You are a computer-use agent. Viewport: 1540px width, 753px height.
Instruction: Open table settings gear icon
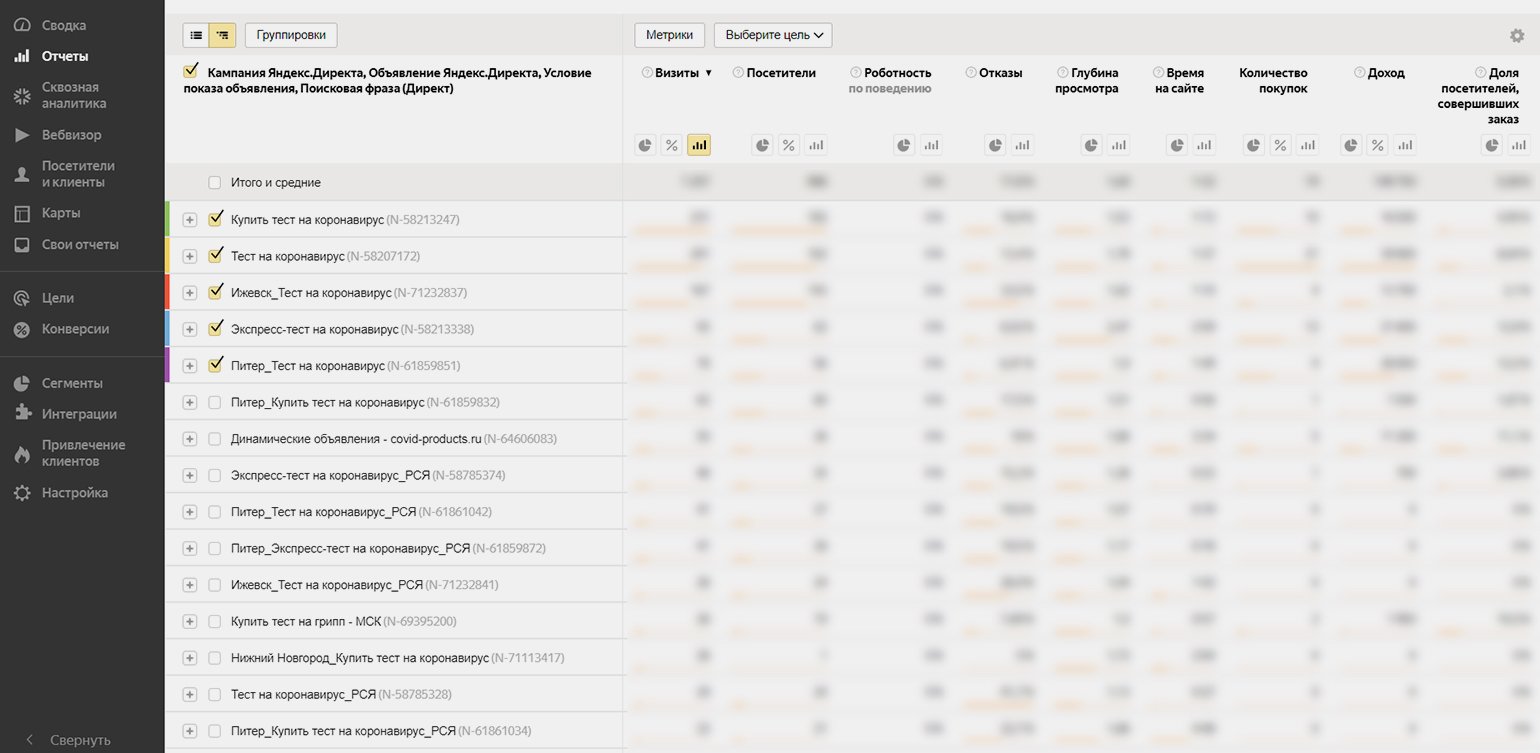click(1517, 36)
